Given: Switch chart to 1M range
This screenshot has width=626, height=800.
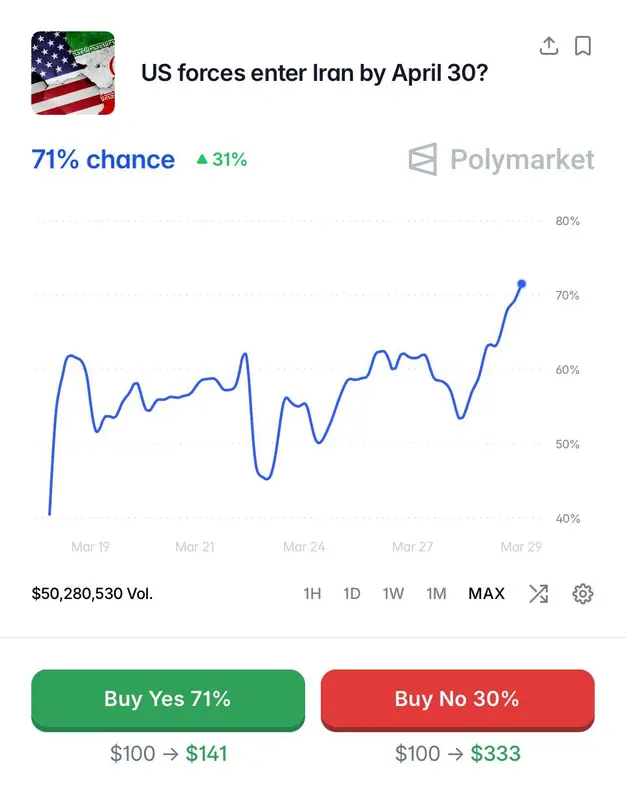Looking at the screenshot, I should pos(436,594).
